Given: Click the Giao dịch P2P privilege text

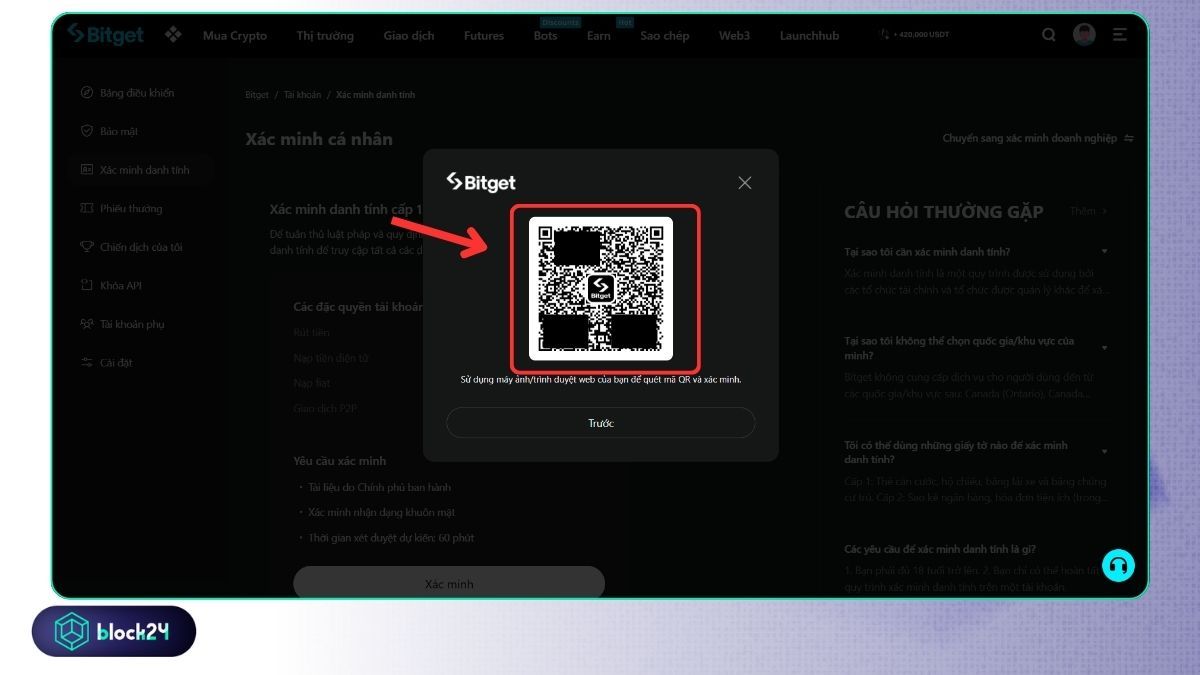Looking at the screenshot, I should coord(326,408).
